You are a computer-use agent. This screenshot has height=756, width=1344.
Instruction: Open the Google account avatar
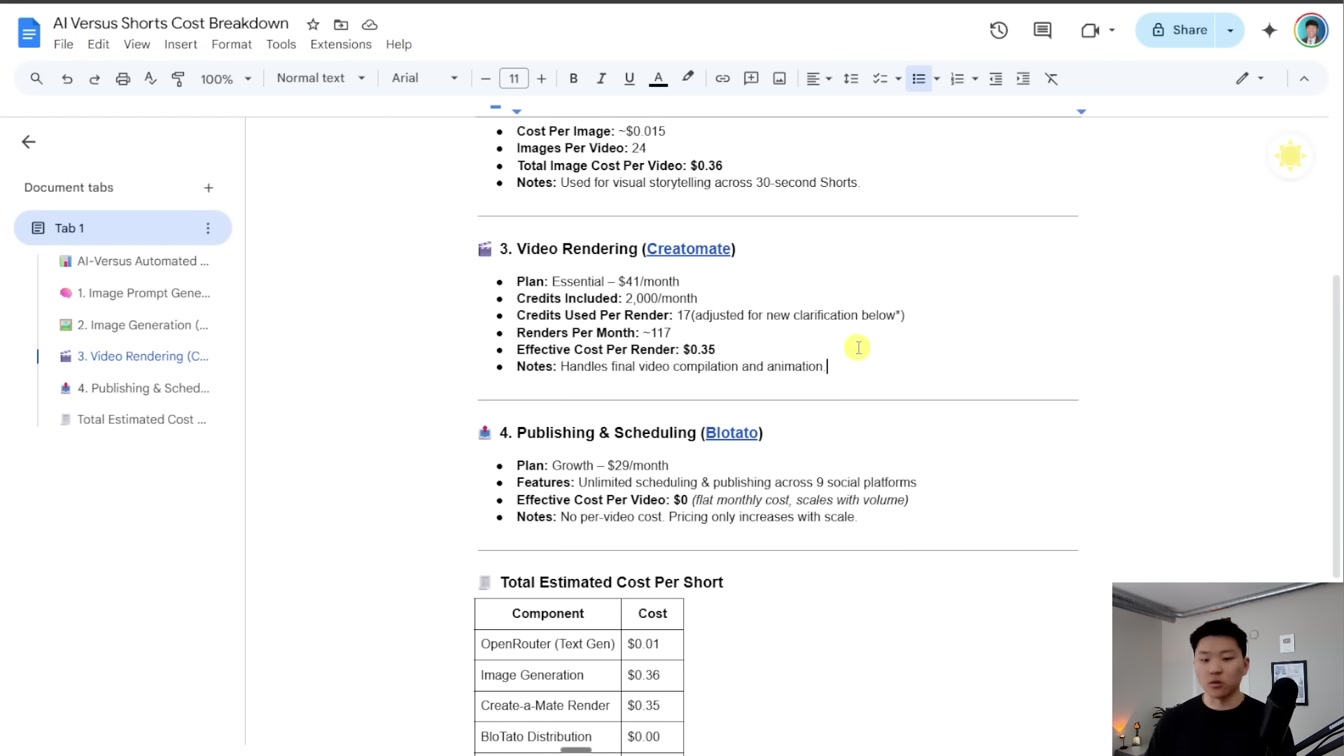(1311, 30)
